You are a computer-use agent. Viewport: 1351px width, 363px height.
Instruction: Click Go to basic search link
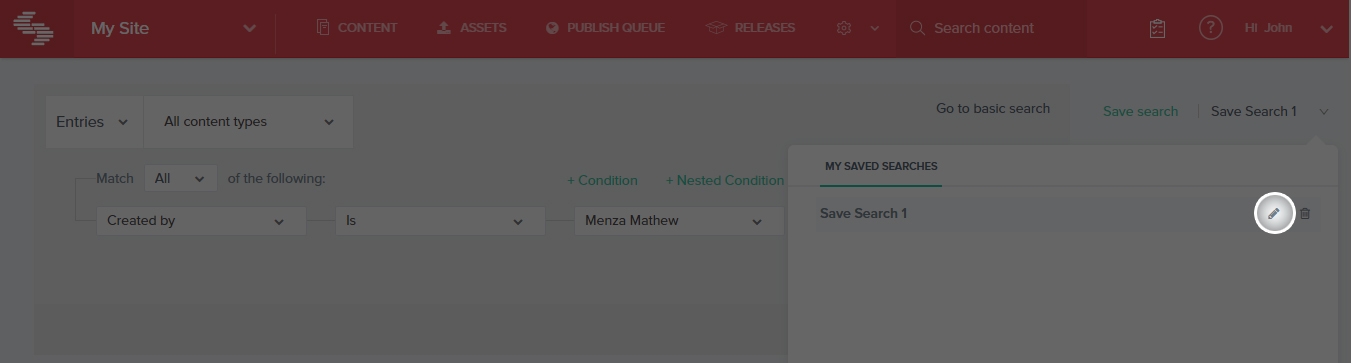[993, 108]
